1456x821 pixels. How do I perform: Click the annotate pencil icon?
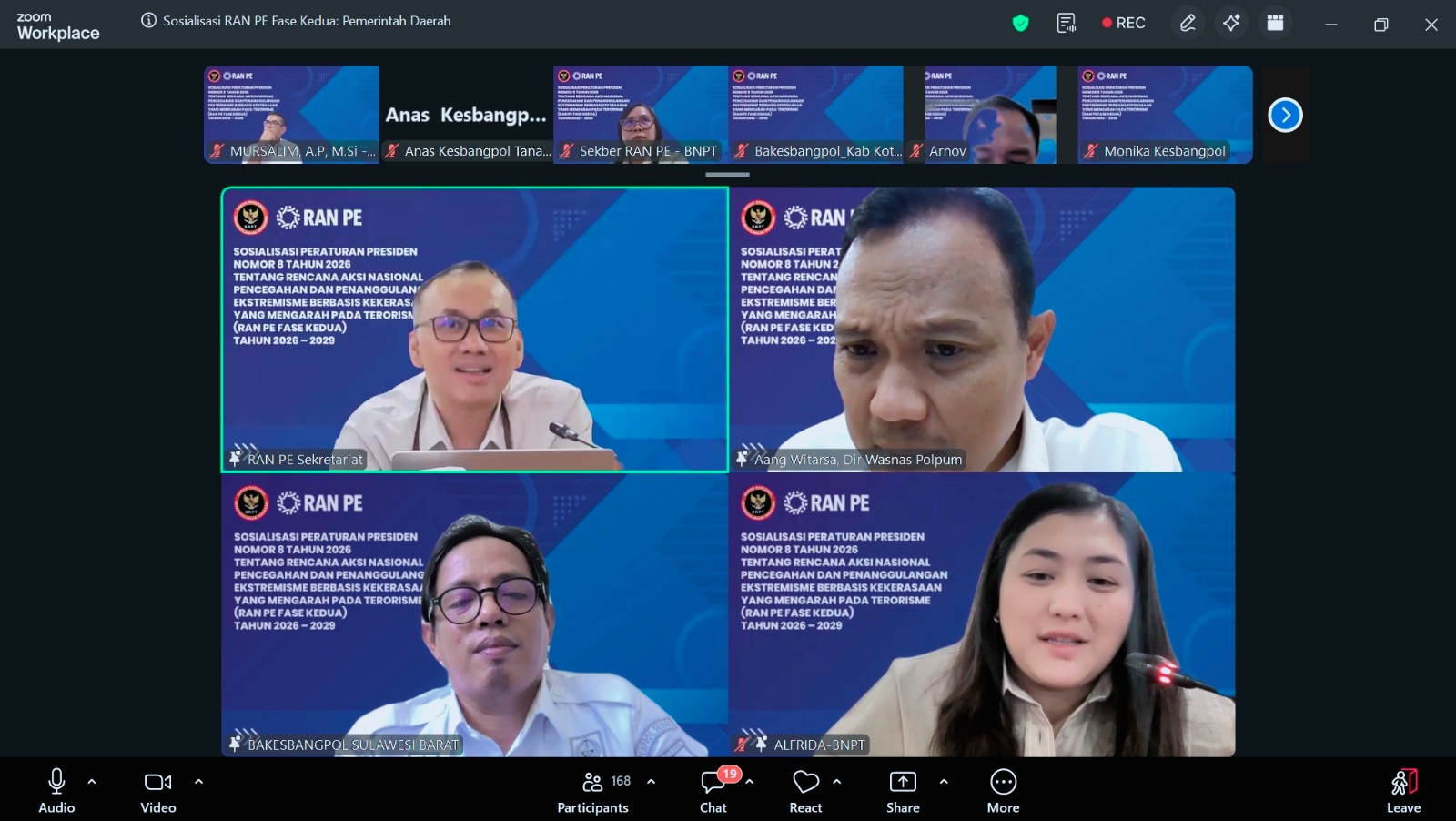[1188, 23]
